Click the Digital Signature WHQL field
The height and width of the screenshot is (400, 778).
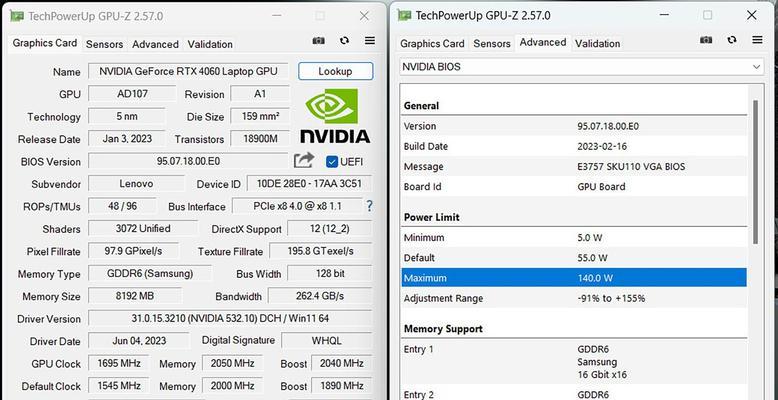[x=326, y=340]
